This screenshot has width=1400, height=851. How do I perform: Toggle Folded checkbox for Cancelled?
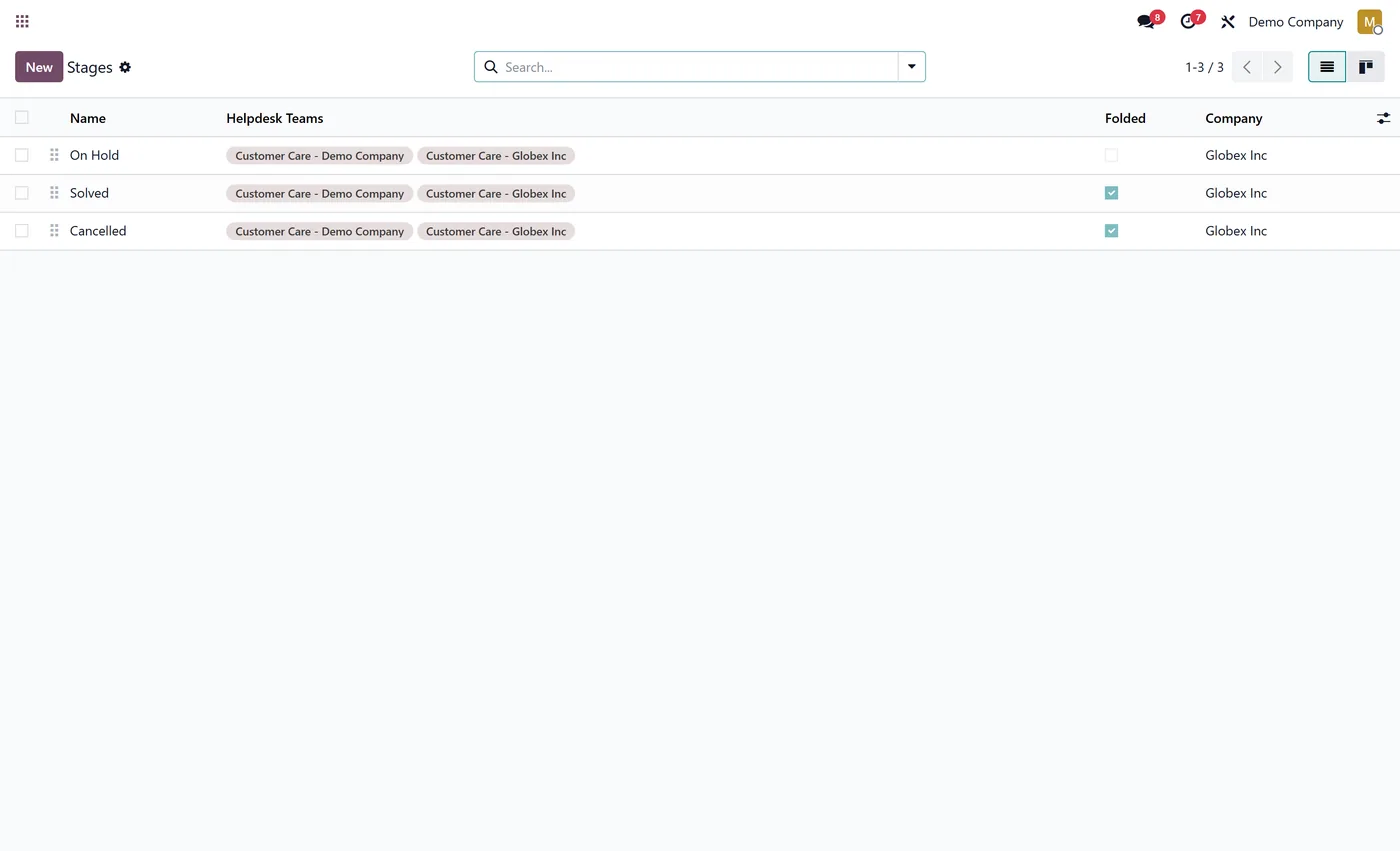click(x=1111, y=231)
